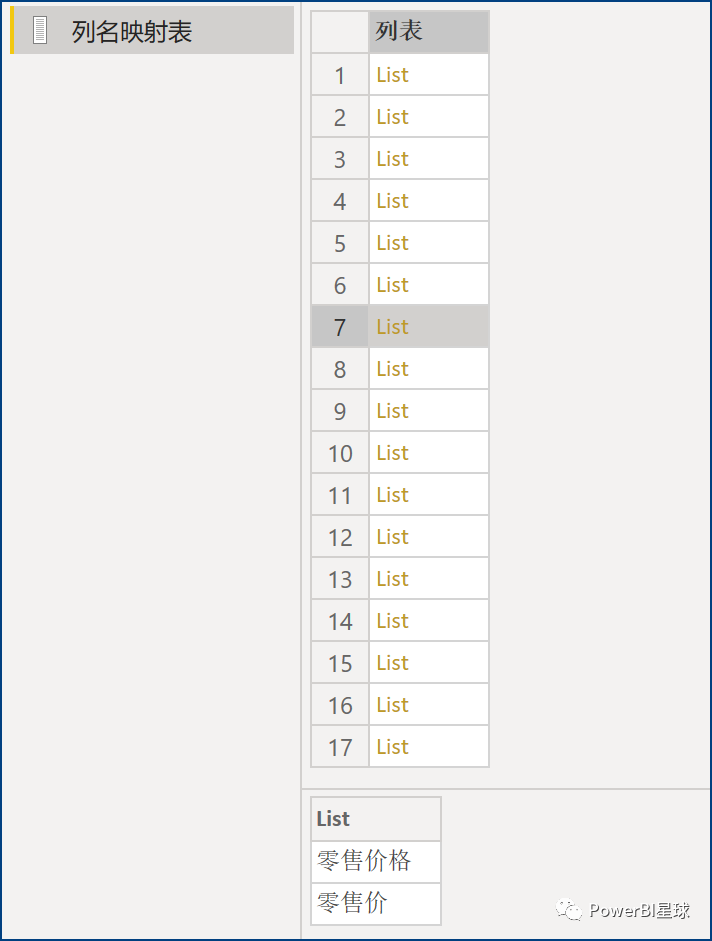Image resolution: width=712 pixels, height=941 pixels.
Task: Open the List link in row 13
Action: tap(392, 579)
